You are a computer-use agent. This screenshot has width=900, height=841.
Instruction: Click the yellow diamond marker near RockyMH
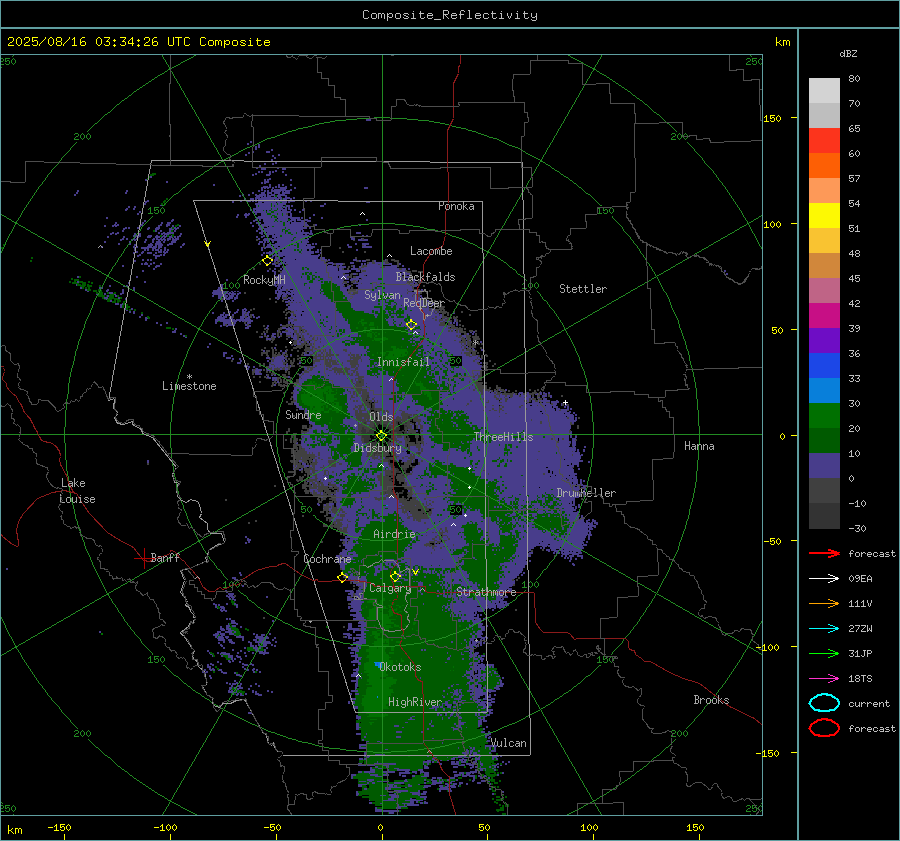click(267, 261)
